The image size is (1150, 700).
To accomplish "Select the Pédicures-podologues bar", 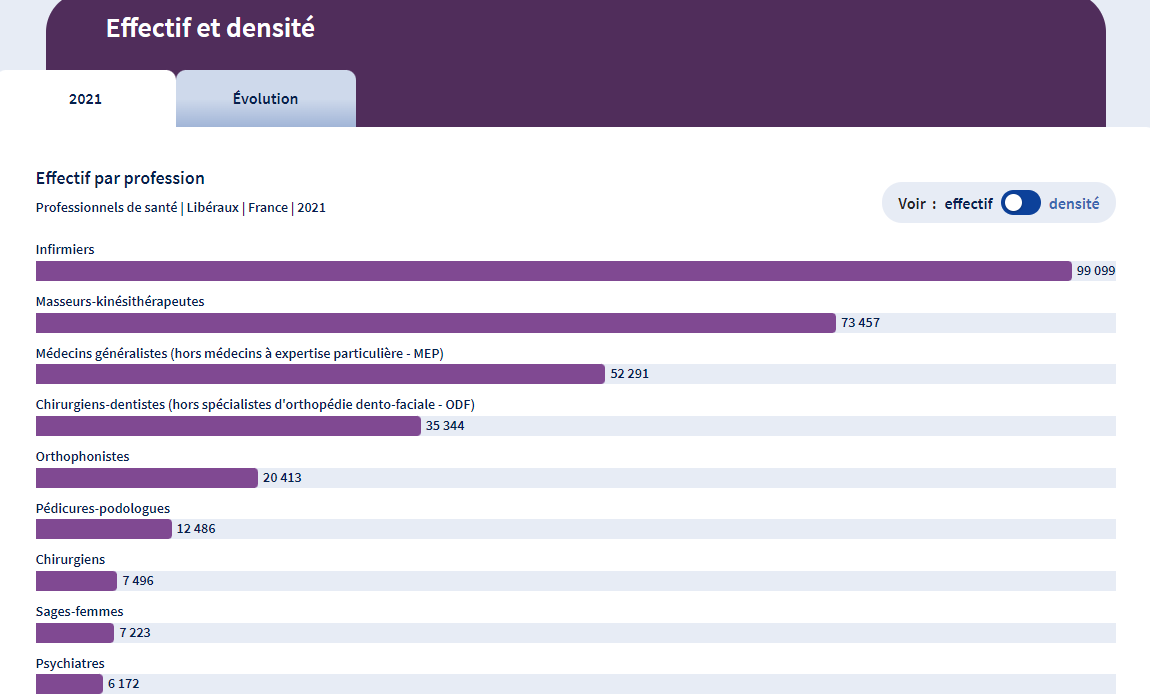I will [x=103, y=529].
